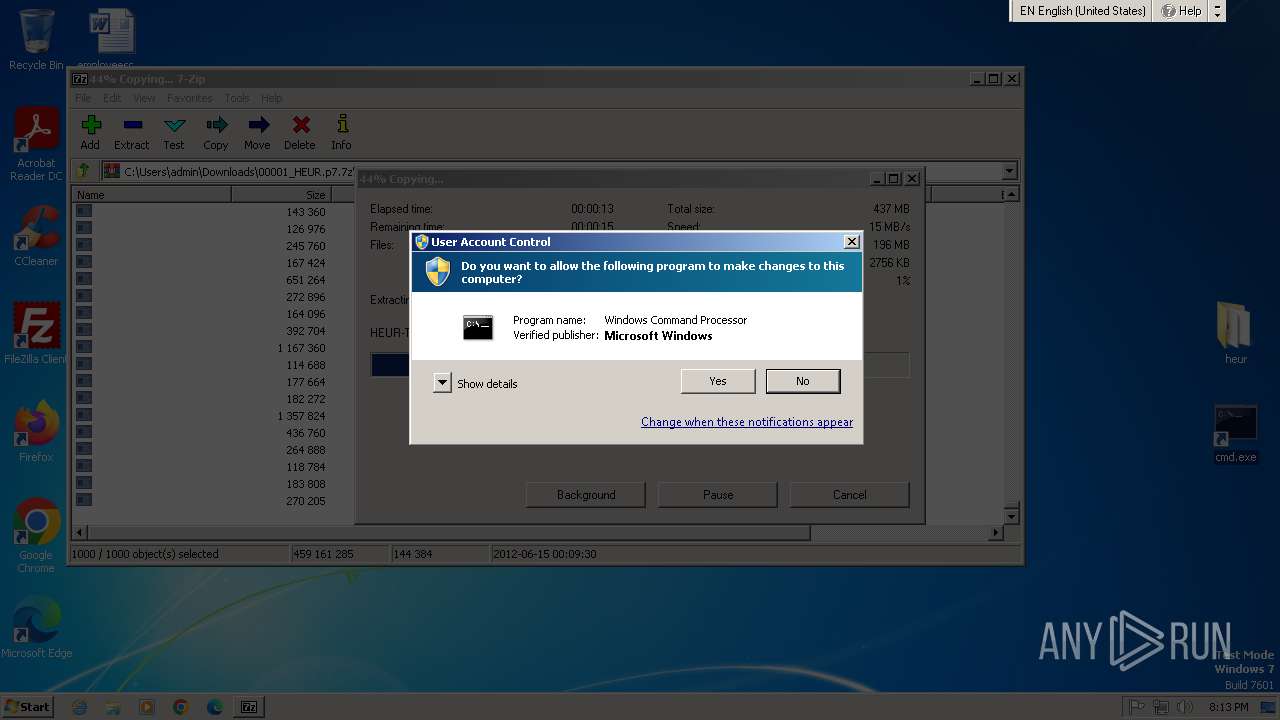Sort by the Size column header
The width and height of the screenshot is (1280, 720).
282,194
